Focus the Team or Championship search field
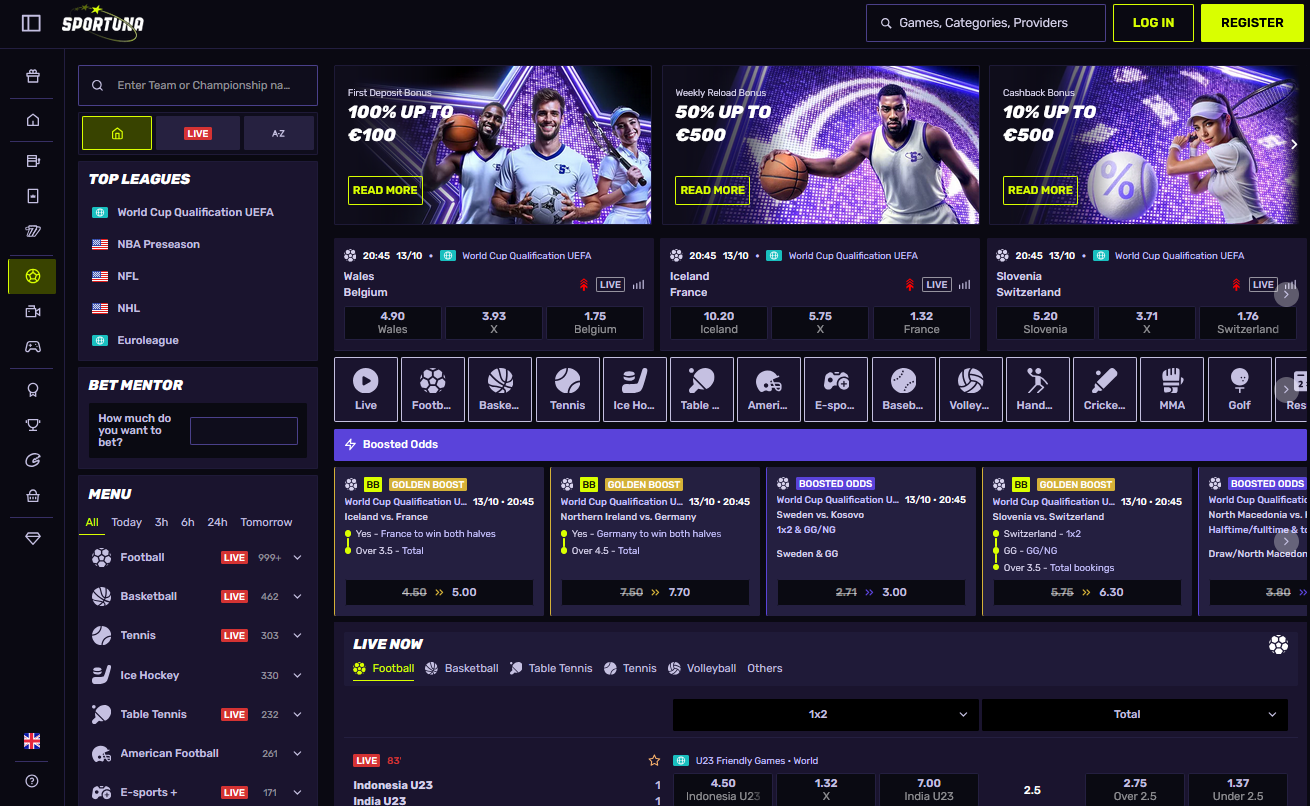The image size is (1310, 806). (198, 86)
